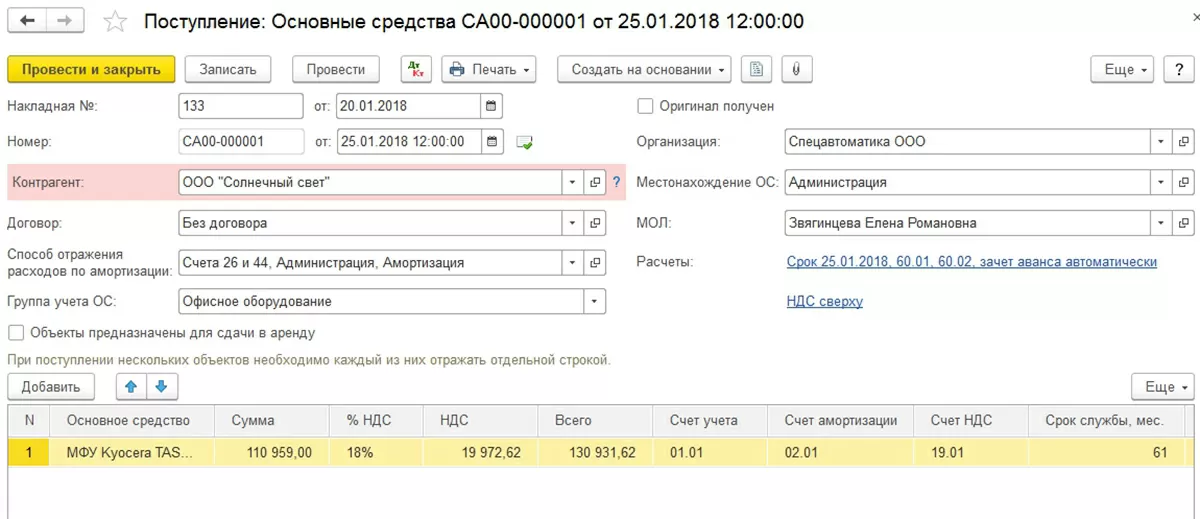Image resolution: width=1200 pixels, height=519 pixels.
Task: Open the НДС сверху link
Action: [x=825, y=301]
